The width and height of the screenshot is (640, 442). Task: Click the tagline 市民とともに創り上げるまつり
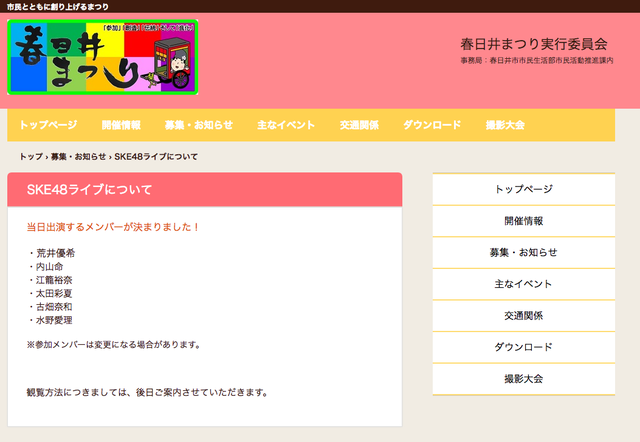[58, 7]
